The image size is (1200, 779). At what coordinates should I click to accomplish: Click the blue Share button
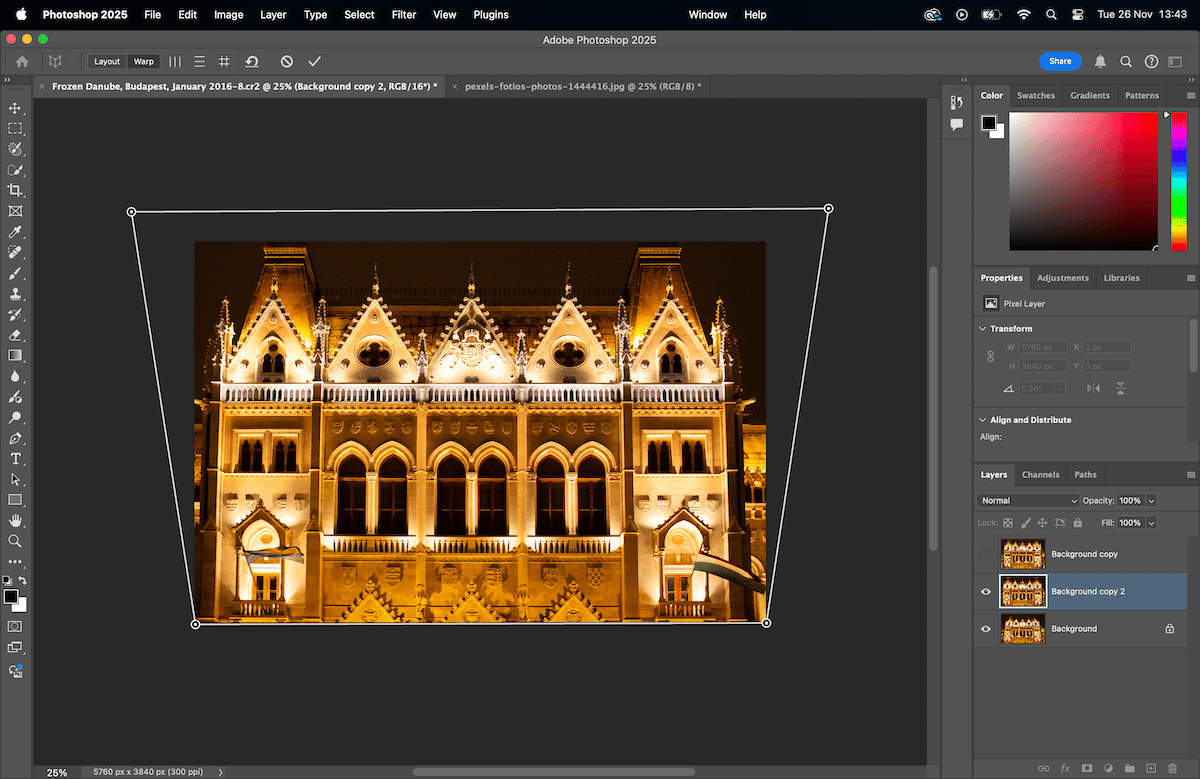pyautogui.click(x=1060, y=61)
